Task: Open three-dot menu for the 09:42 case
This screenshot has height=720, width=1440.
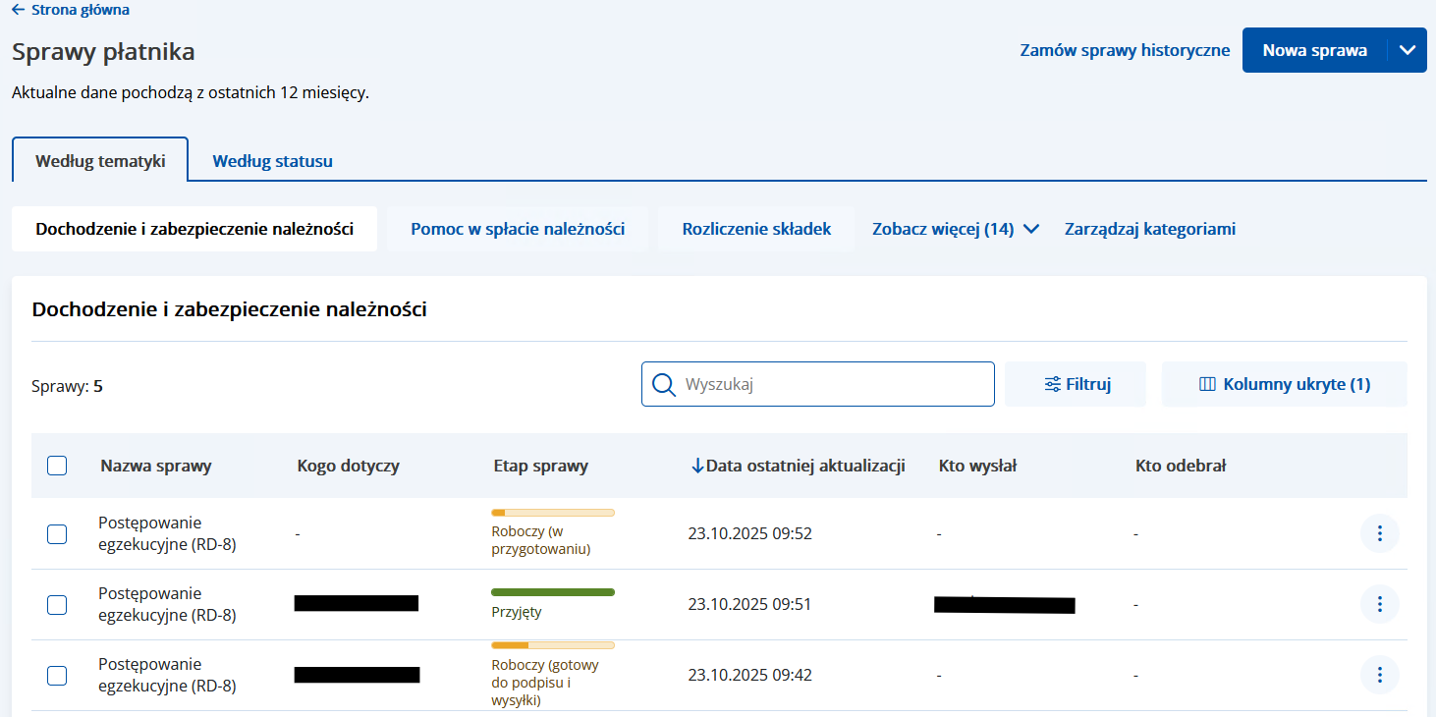Action: (1379, 675)
